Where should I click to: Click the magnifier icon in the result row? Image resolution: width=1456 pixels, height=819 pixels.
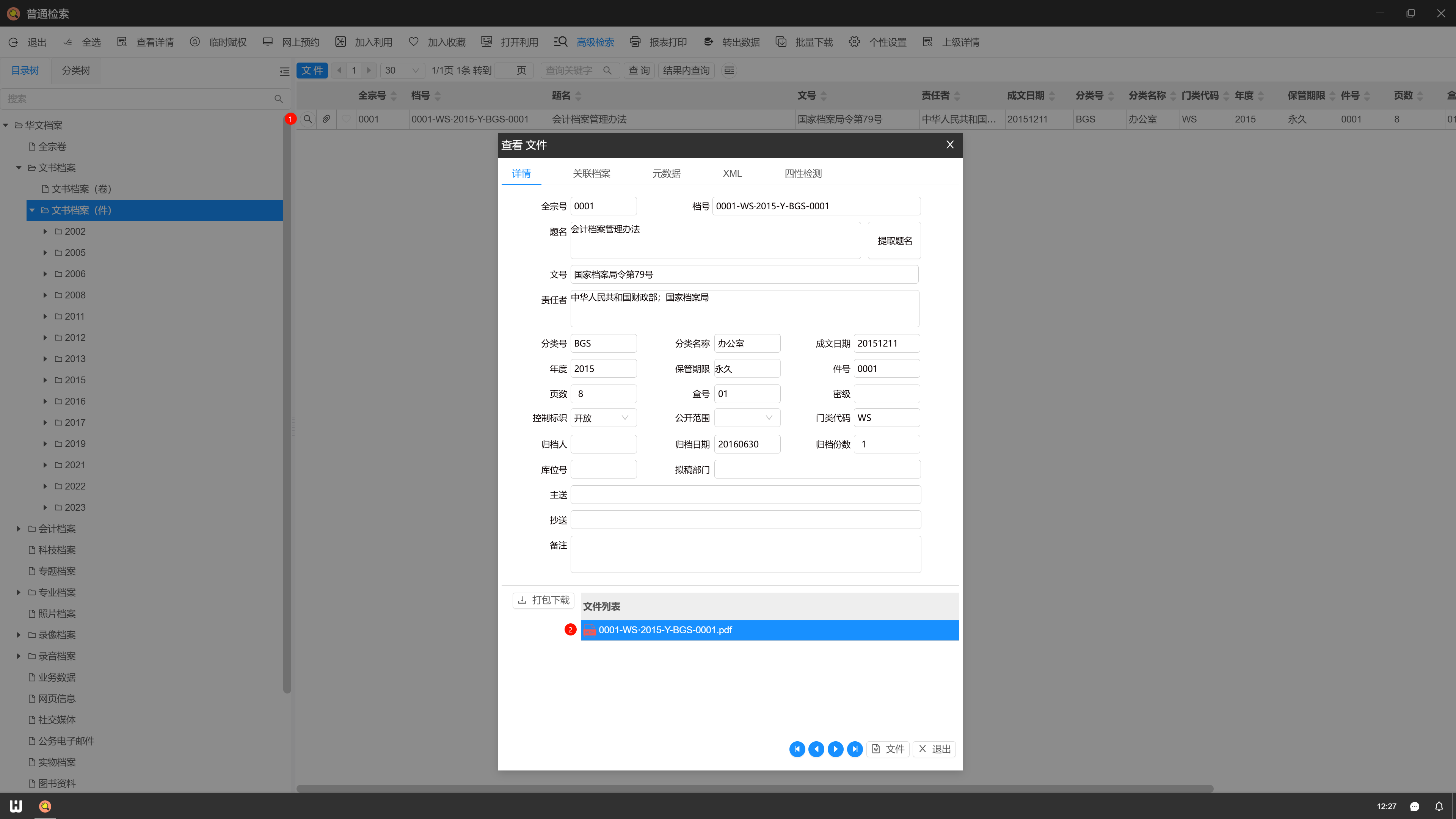point(308,119)
